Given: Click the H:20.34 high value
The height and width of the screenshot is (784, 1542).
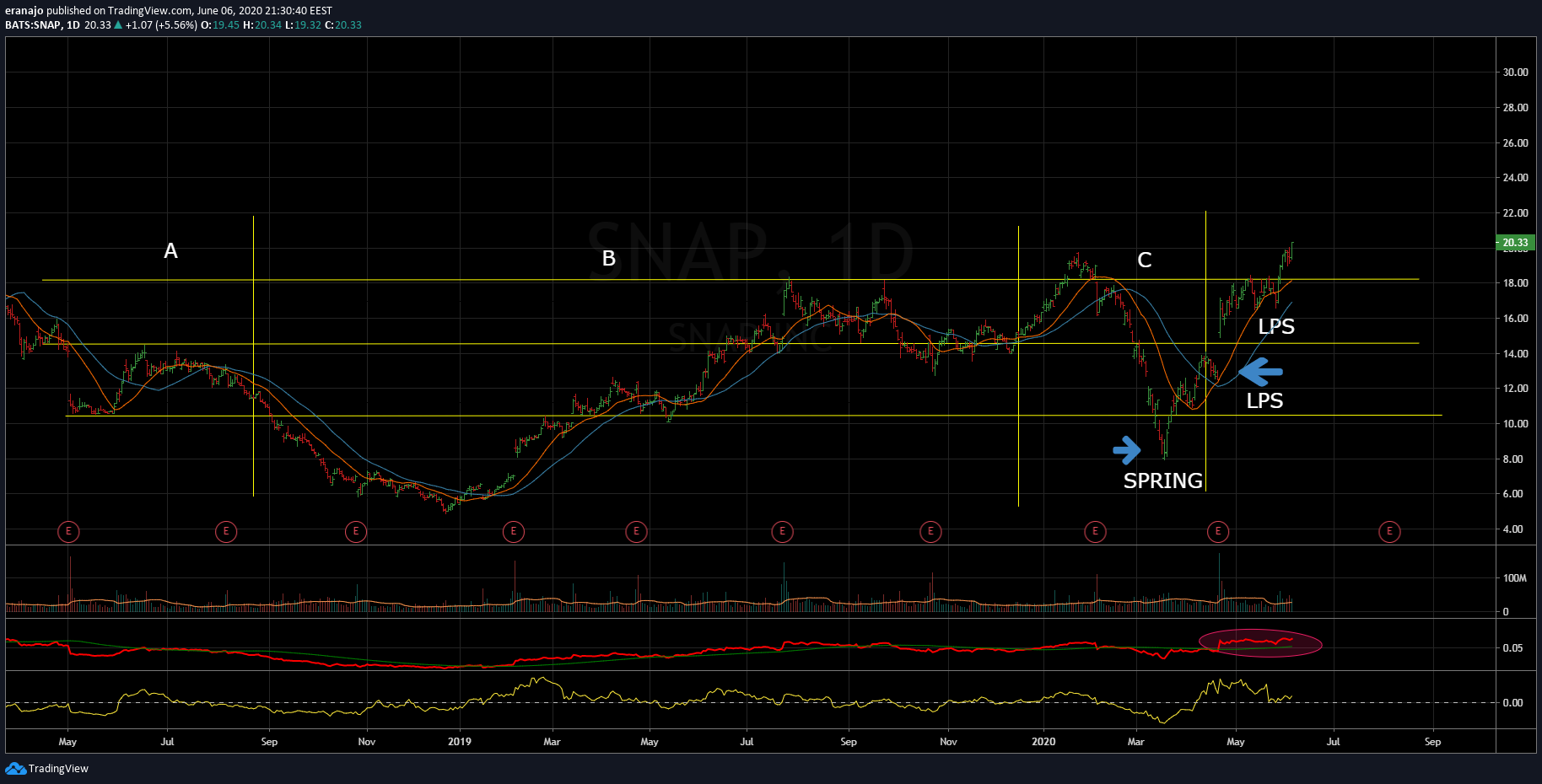Looking at the screenshot, I should (262, 25).
